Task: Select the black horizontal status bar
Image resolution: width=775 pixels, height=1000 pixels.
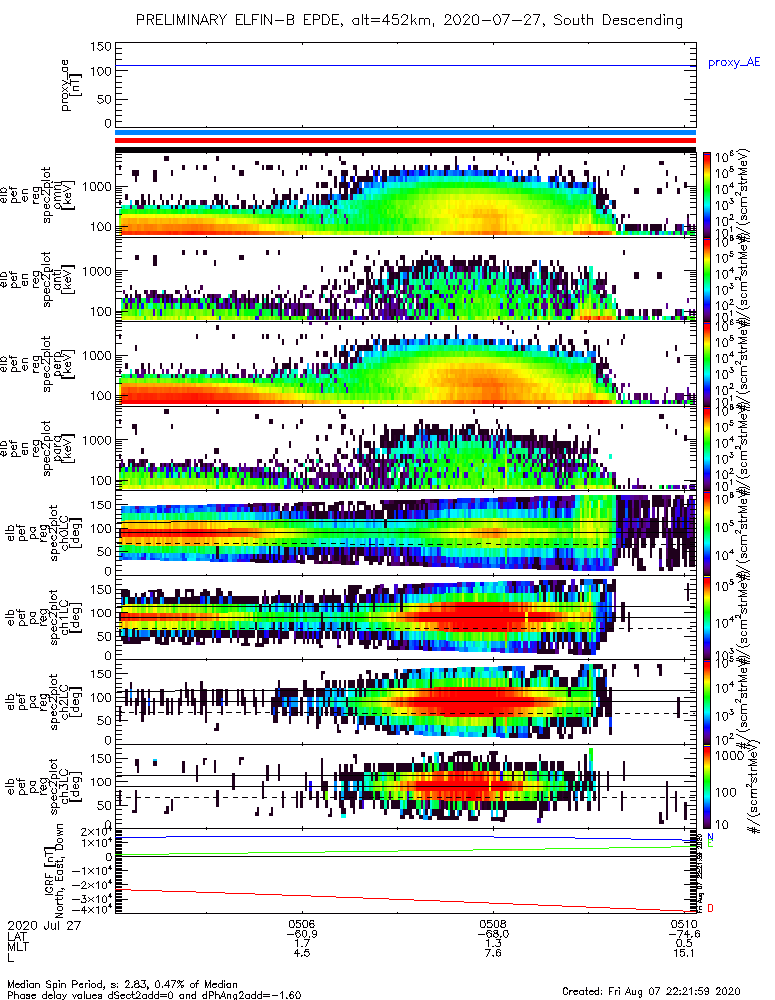Action: tap(406, 150)
